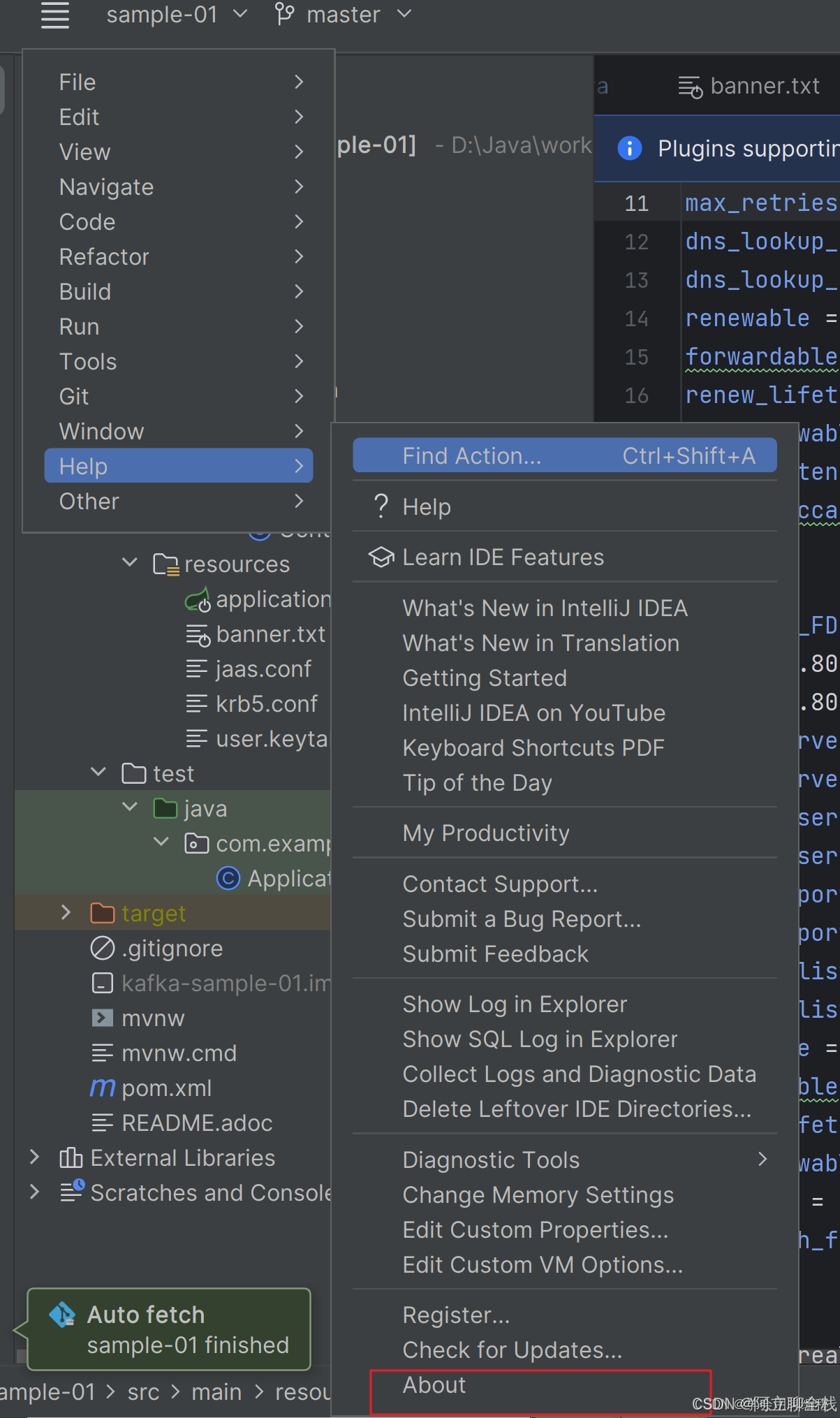
Task: Click the banner.txt icon in project tree
Action: [x=198, y=634]
